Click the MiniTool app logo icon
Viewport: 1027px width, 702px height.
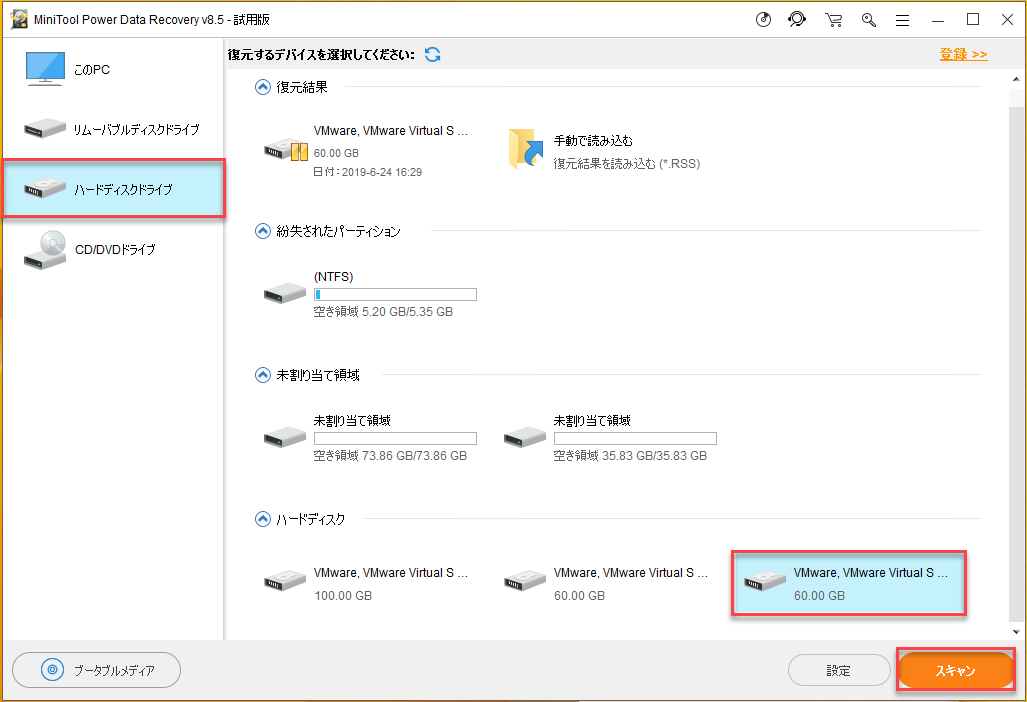20,19
